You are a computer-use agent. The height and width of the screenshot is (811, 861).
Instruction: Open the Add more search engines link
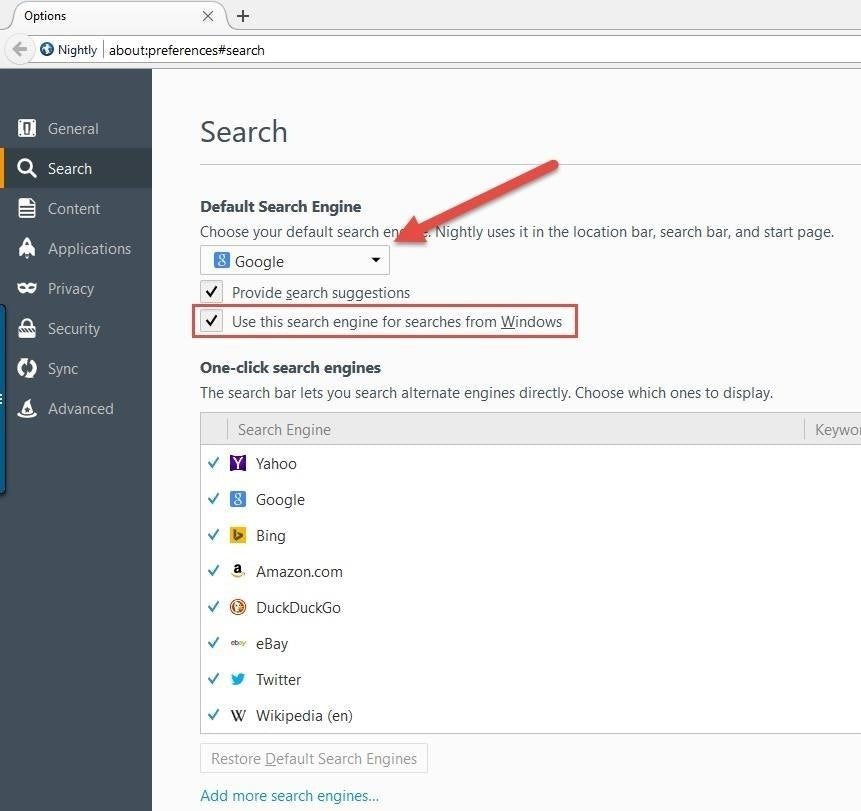[x=289, y=795]
